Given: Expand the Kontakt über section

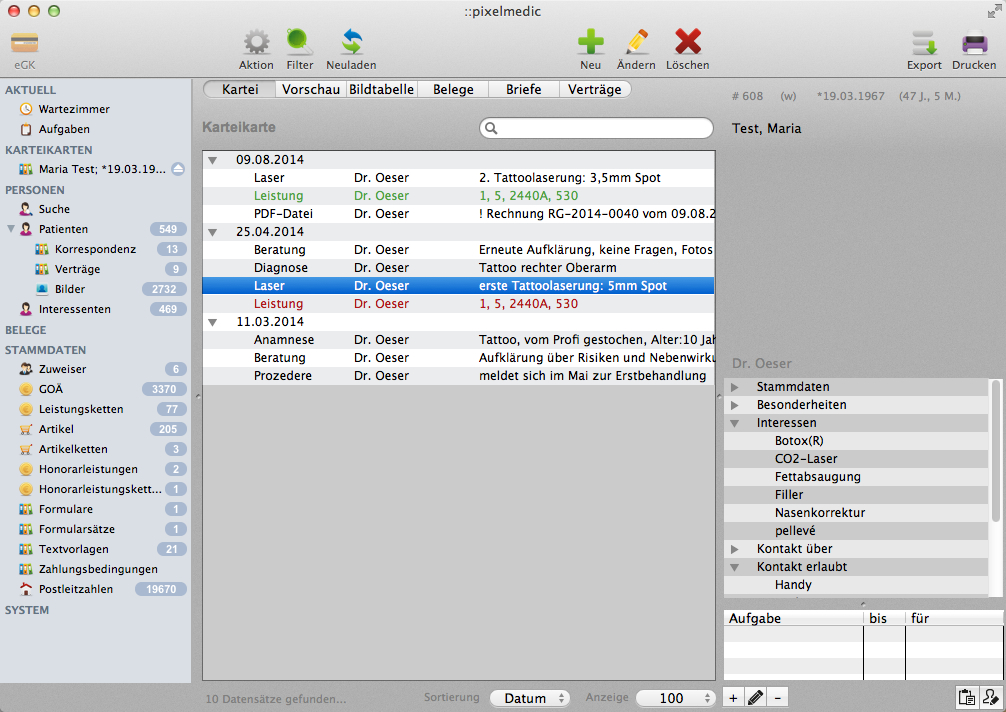Looking at the screenshot, I should click(735, 549).
